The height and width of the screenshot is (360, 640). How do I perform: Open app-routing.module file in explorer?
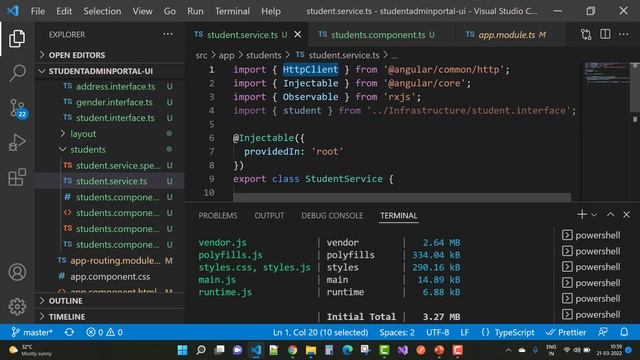(x=115, y=260)
